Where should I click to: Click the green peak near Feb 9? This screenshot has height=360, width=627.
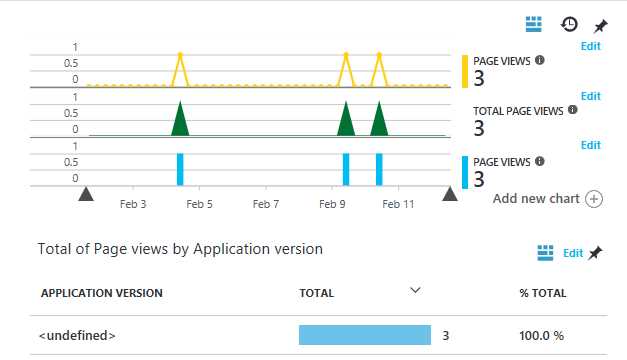(x=346, y=119)
